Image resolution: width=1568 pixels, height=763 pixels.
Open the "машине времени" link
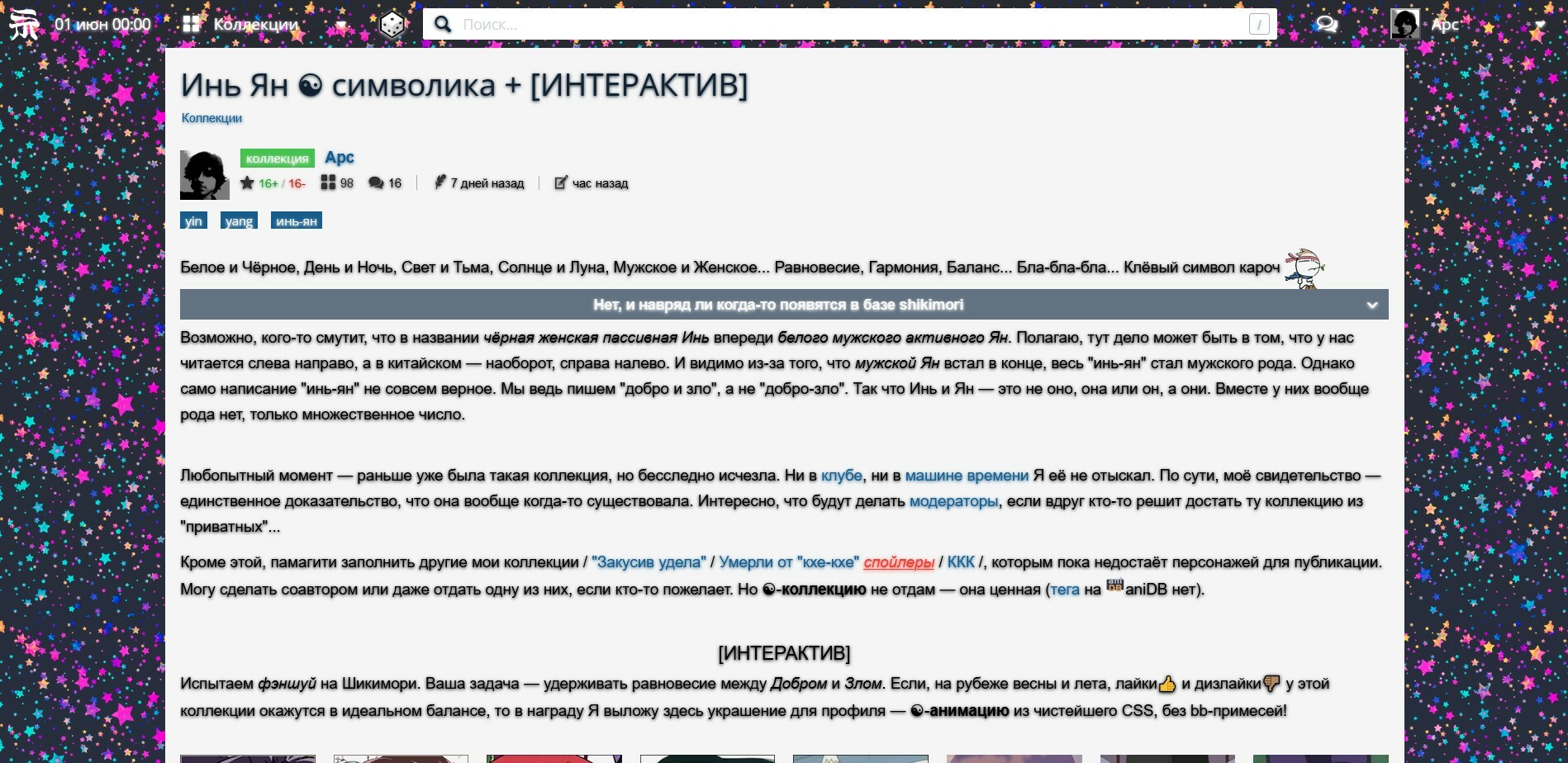pyautogui.click(x=967, y=476)
